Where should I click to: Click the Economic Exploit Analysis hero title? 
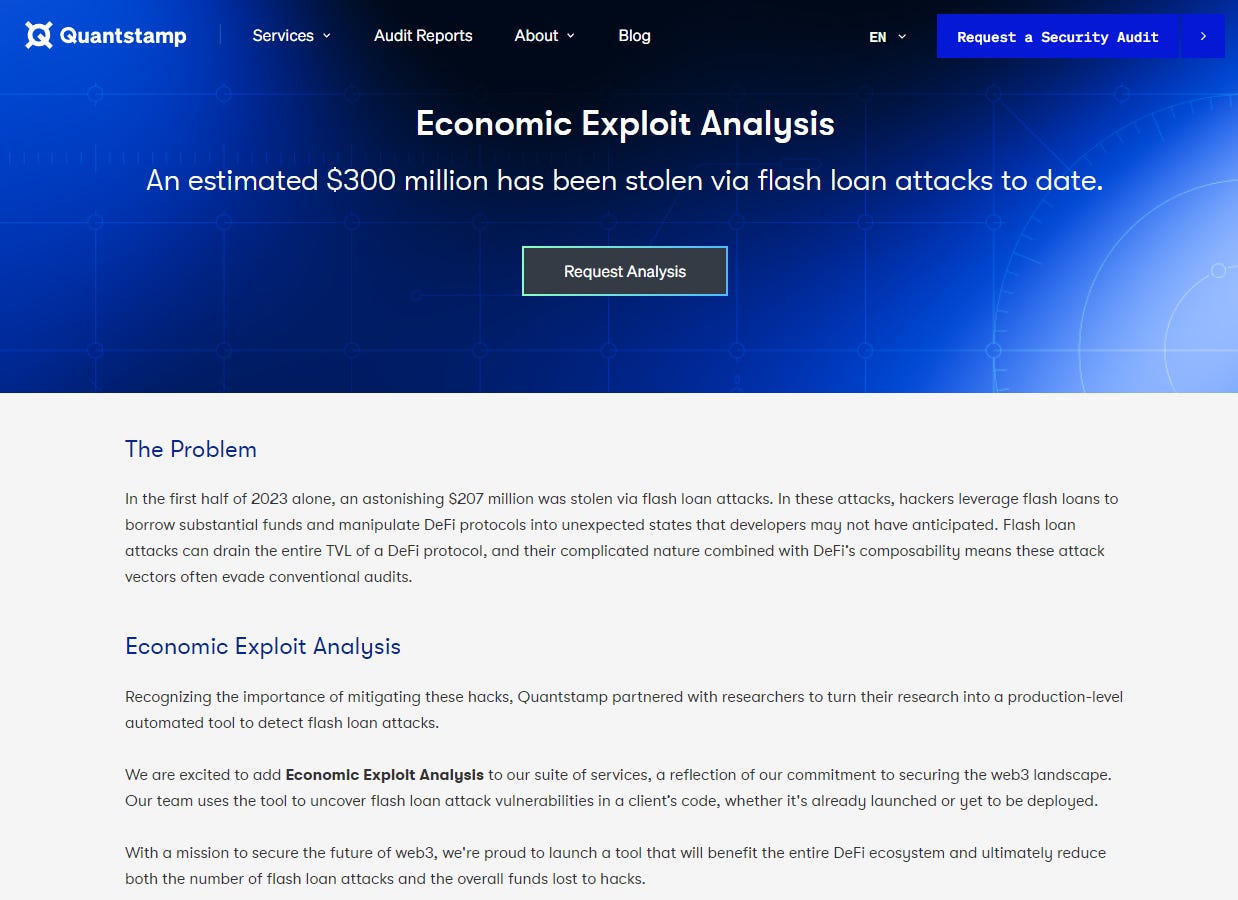pyautogui.click(x=625, y=124)
